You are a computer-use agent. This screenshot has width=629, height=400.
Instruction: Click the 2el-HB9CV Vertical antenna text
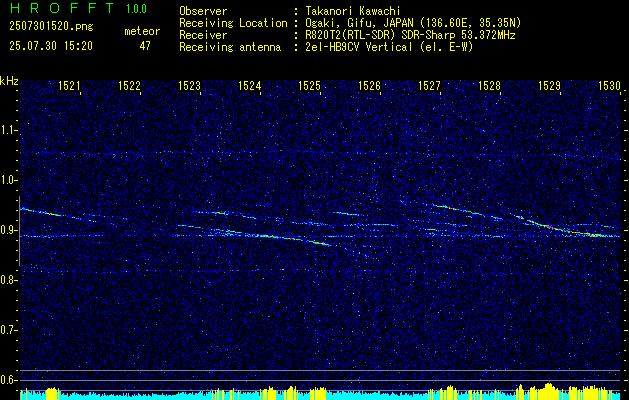(389, 47)
